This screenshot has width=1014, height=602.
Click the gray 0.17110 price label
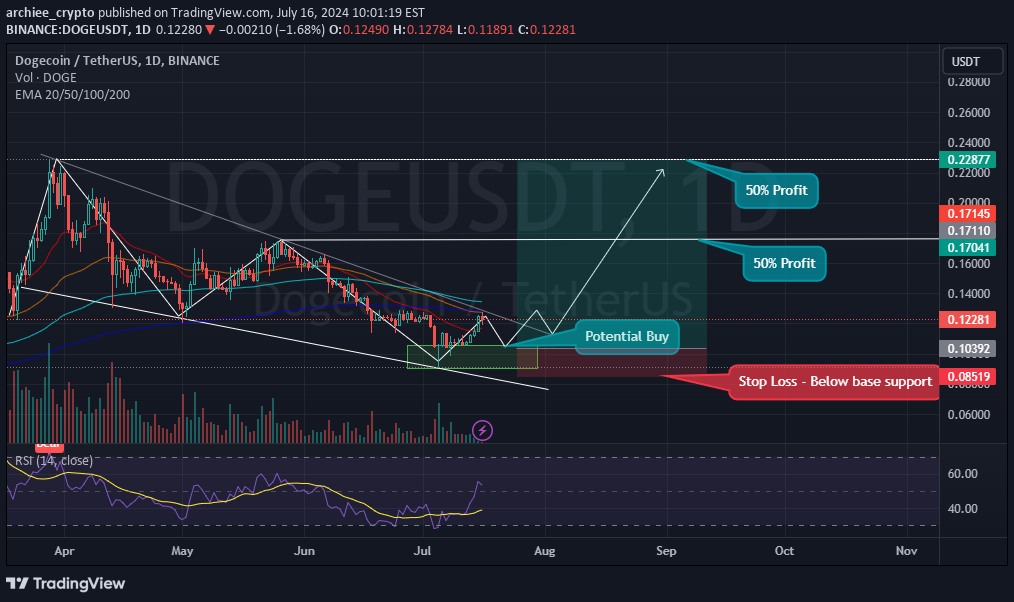coord(967,230)
